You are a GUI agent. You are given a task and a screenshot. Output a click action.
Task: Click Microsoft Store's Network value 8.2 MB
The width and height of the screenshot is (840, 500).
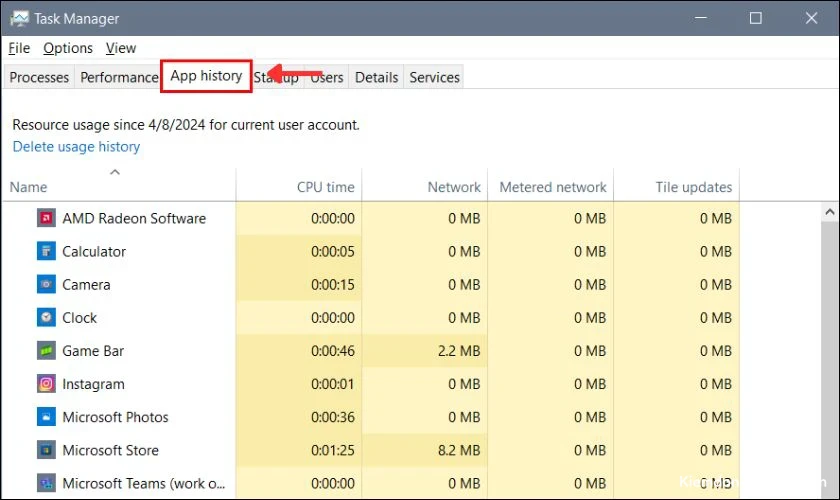click(459, 450)
